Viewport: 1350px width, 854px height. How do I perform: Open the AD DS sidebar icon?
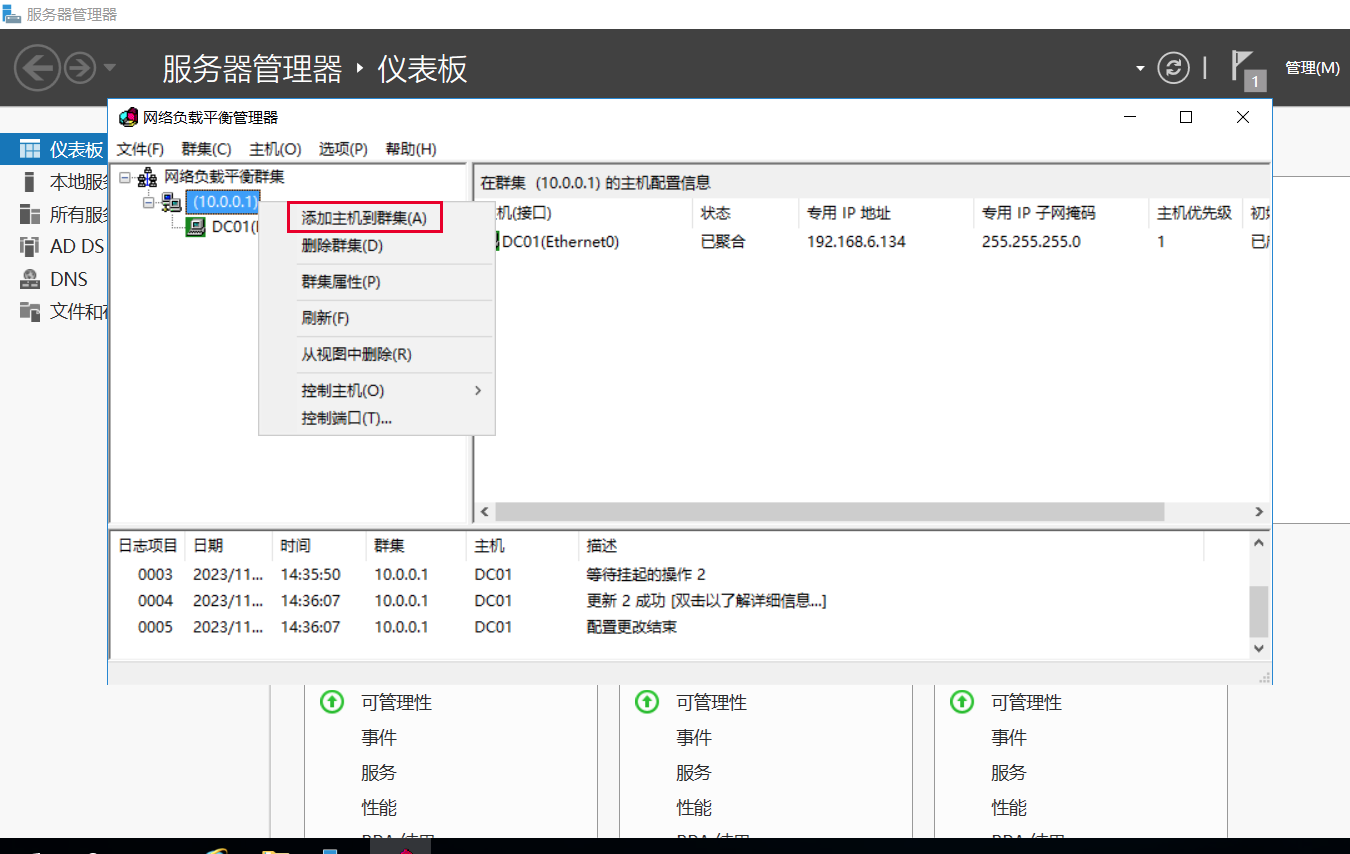click(30, 246)
